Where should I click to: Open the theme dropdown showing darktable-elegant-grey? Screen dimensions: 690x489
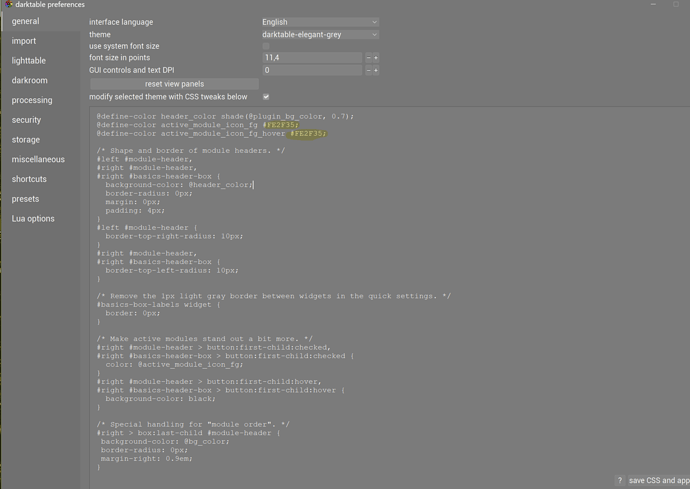click(x=319, y=34)
